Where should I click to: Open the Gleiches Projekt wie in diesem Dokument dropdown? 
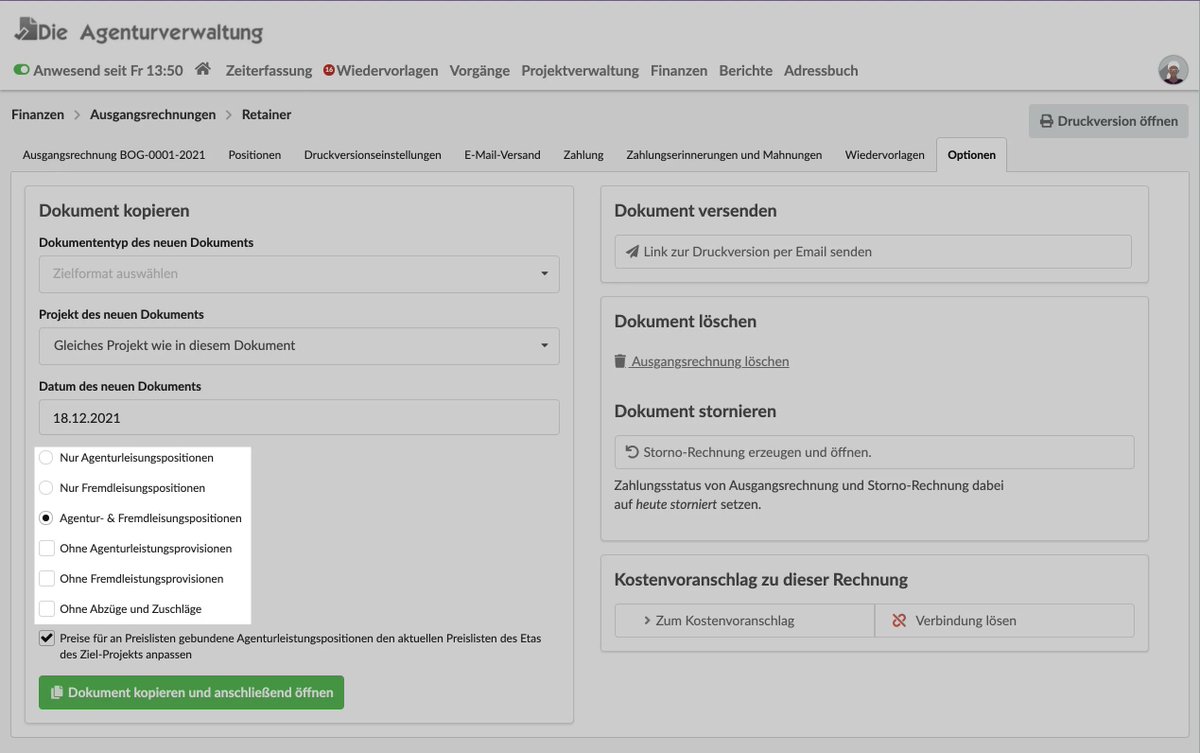[299, 346]
